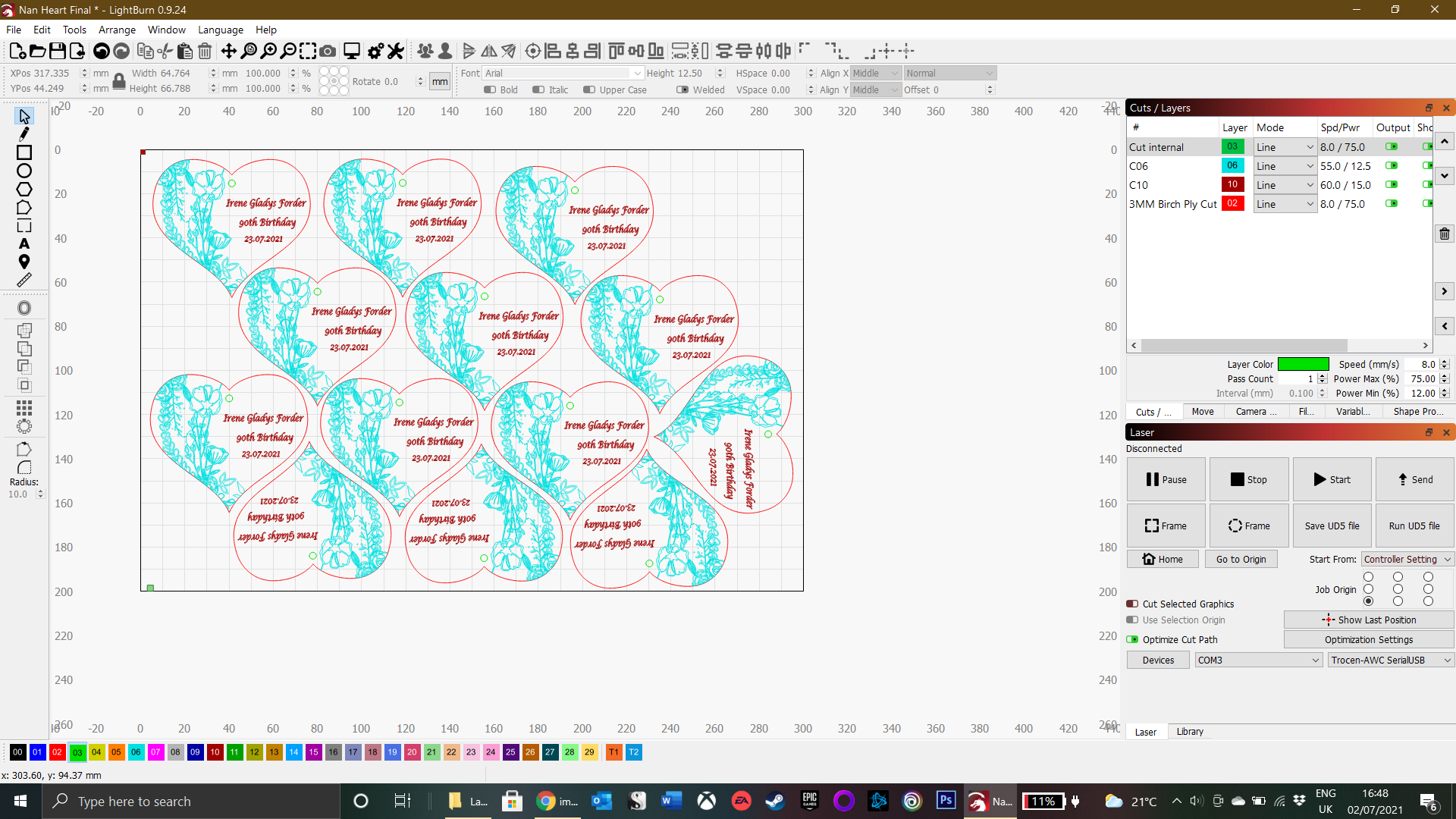Screen dimensions: 1456x819
Task: Toggle output for C10 layer
Action: [x=1392, y=184]
